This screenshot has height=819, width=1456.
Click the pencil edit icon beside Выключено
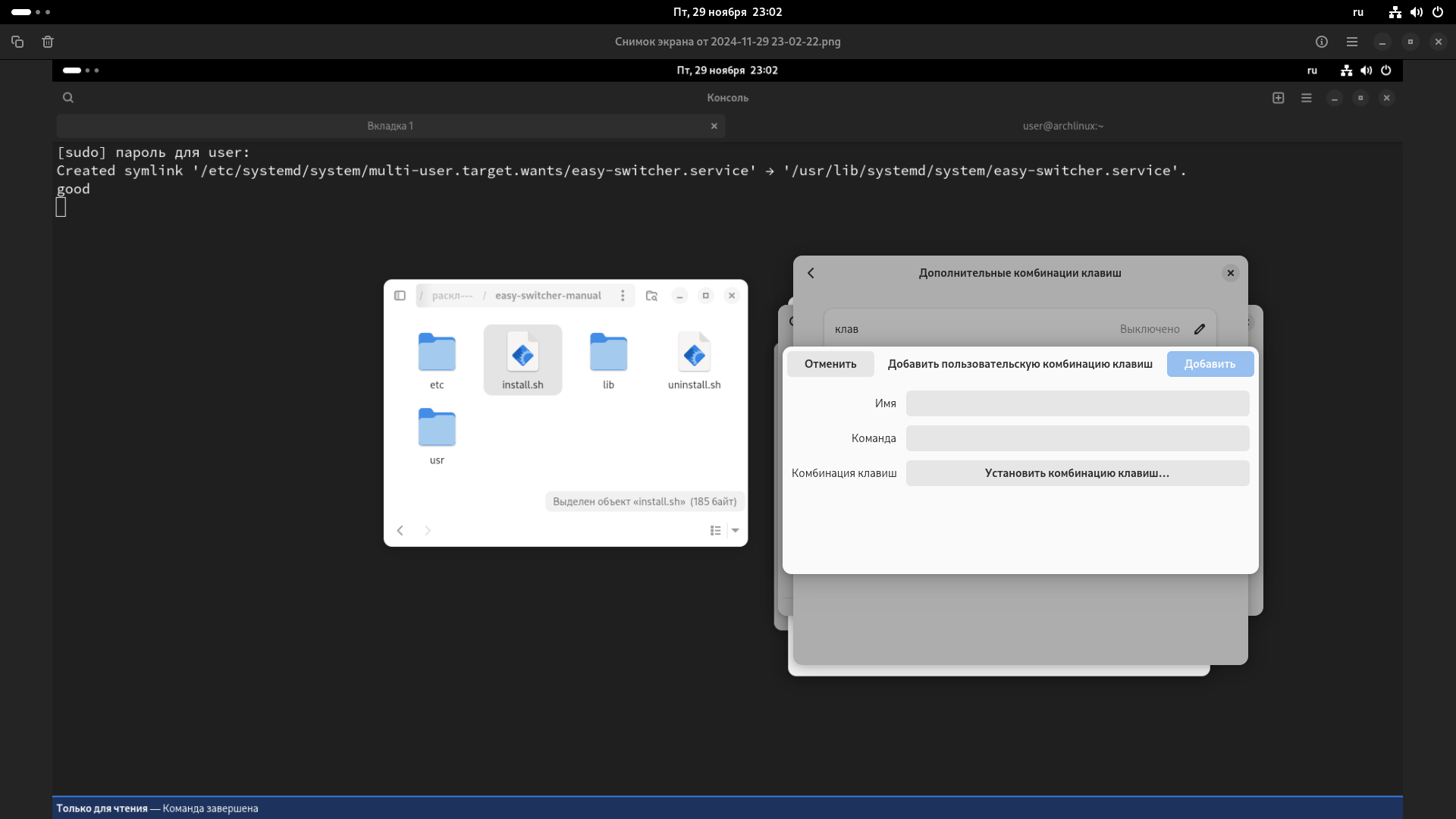click(1200, 329)
